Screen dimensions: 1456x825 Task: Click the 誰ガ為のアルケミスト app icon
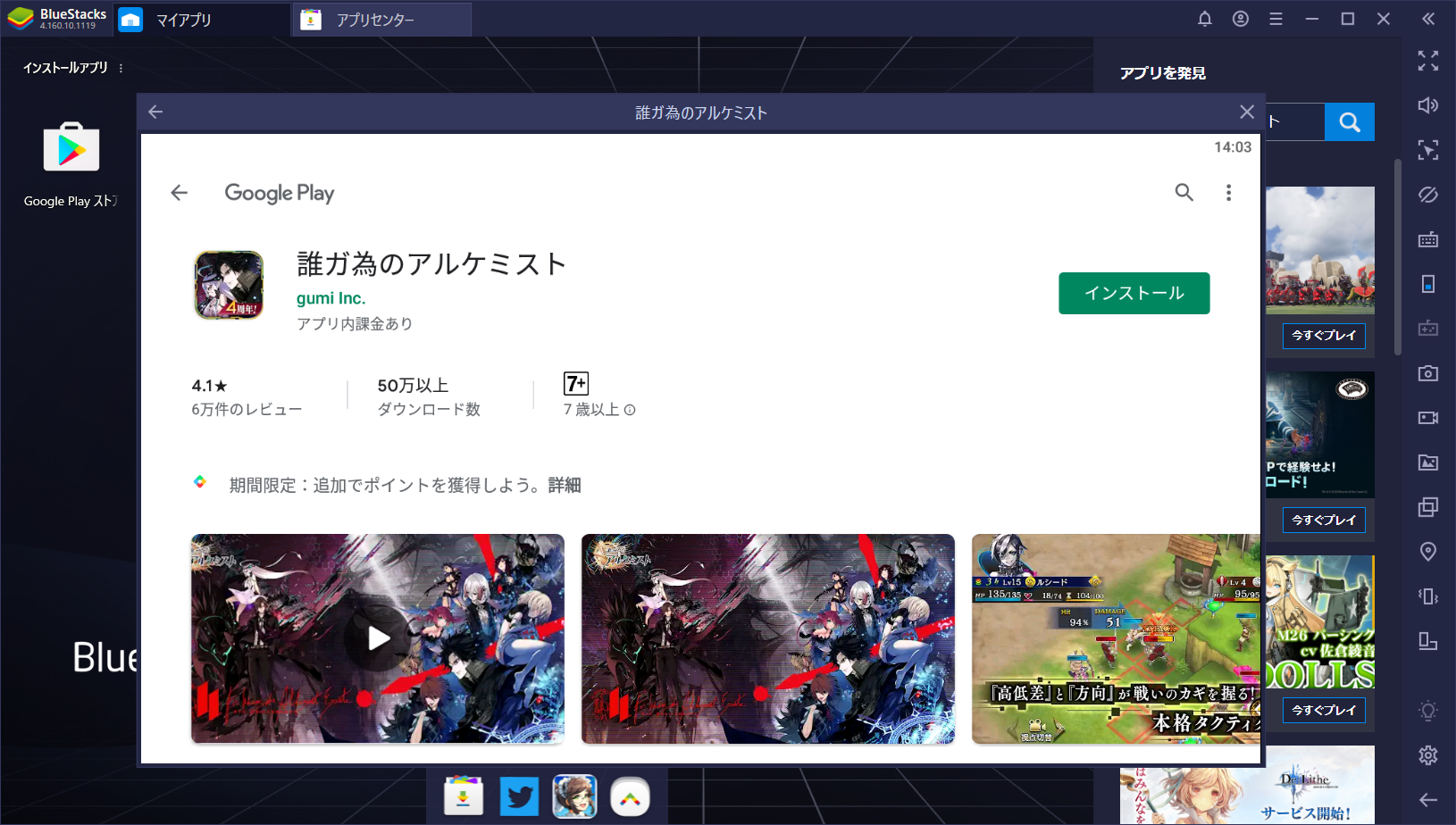[229, 285]
